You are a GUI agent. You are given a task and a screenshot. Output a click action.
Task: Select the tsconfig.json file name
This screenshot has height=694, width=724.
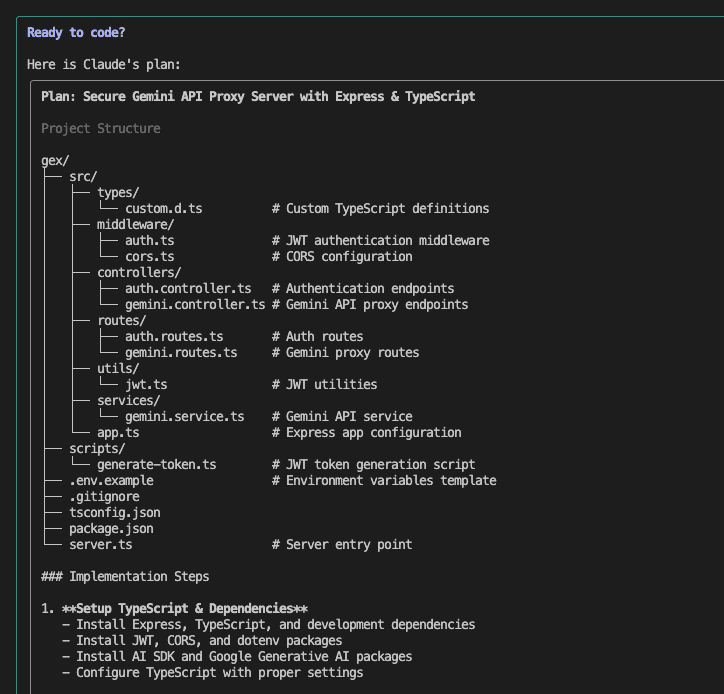point(115,513)
